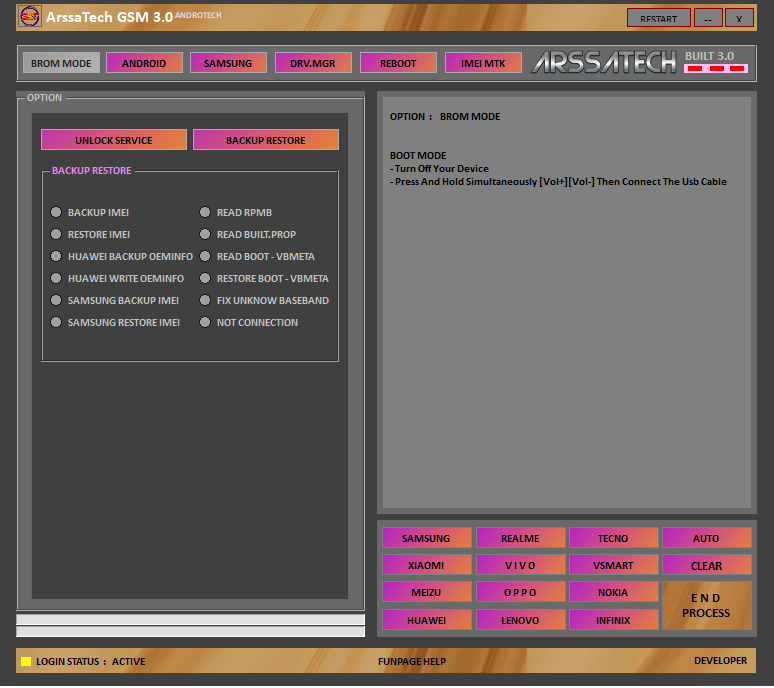Viewport: 774px width, 688px height.
Task: Switch to the BROM MODE tab
Action: pos(61,63)
